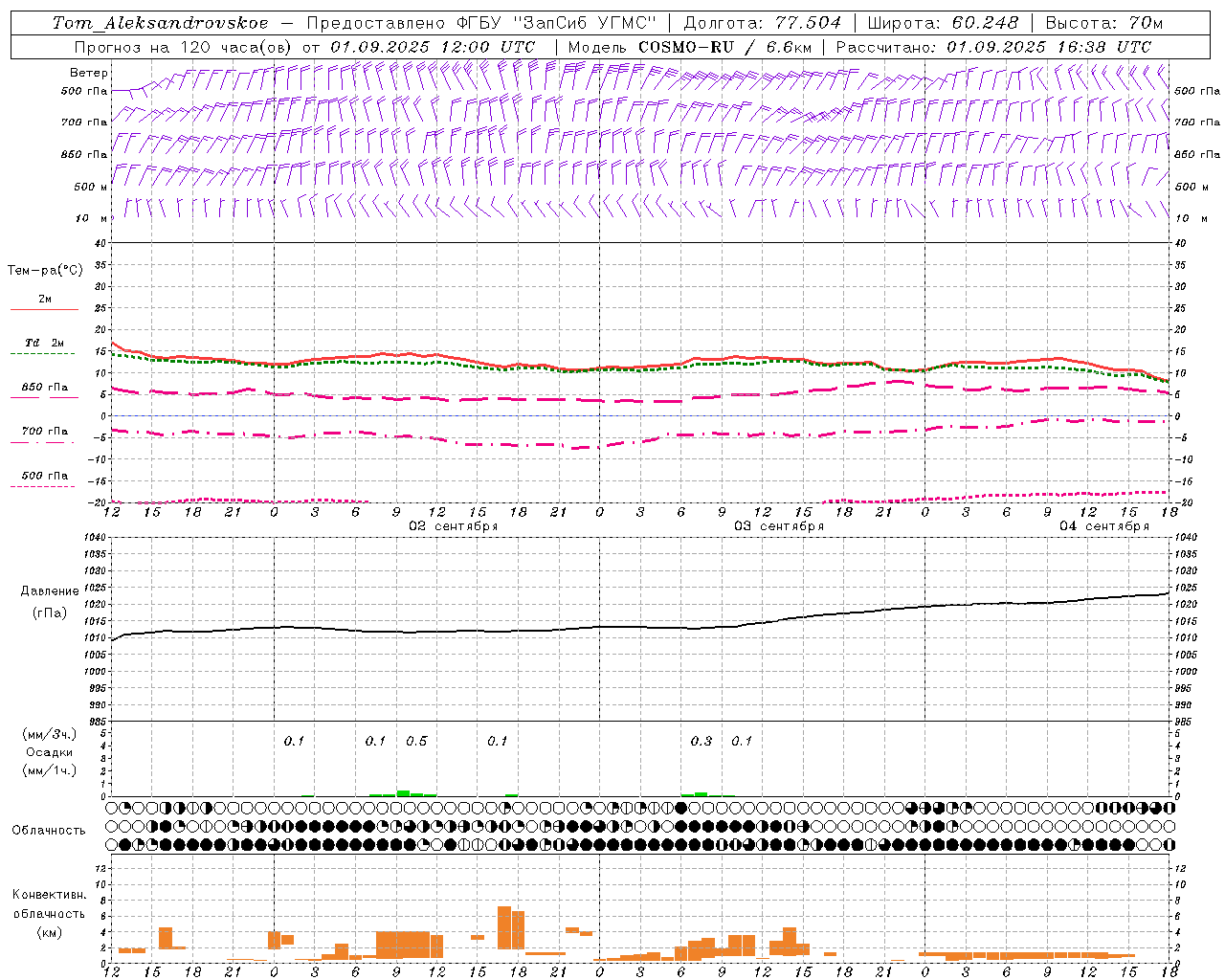The height and width of the screenshot is (980, 1225).
Task: Click the date label 03 сентября
Action: (779, 526)
